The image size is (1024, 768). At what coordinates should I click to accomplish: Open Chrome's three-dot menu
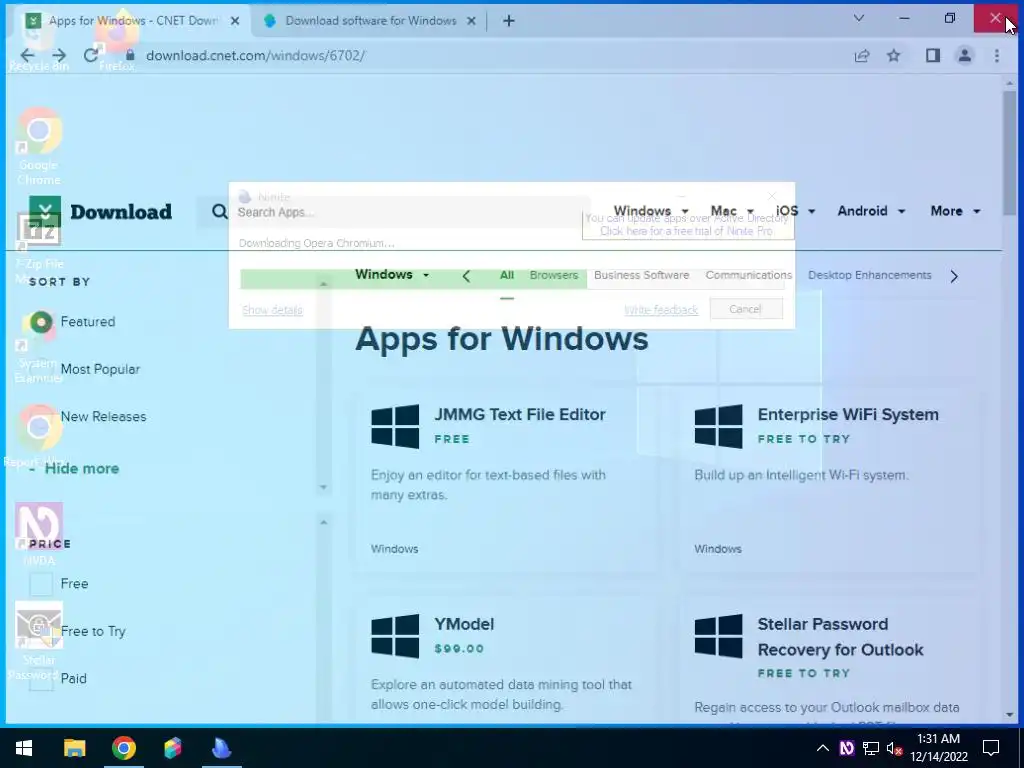997,56
